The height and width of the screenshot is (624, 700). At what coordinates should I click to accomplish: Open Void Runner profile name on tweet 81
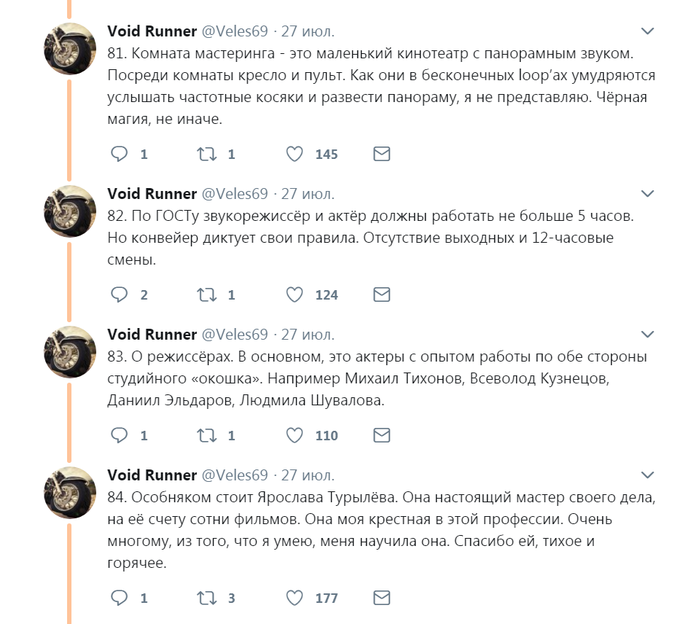[x=151, y=31]
